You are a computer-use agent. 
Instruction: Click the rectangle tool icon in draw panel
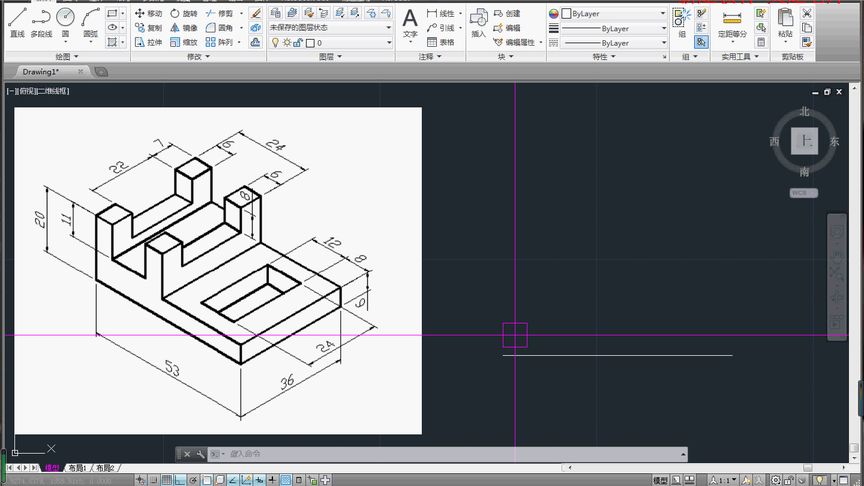pos(112,13)
